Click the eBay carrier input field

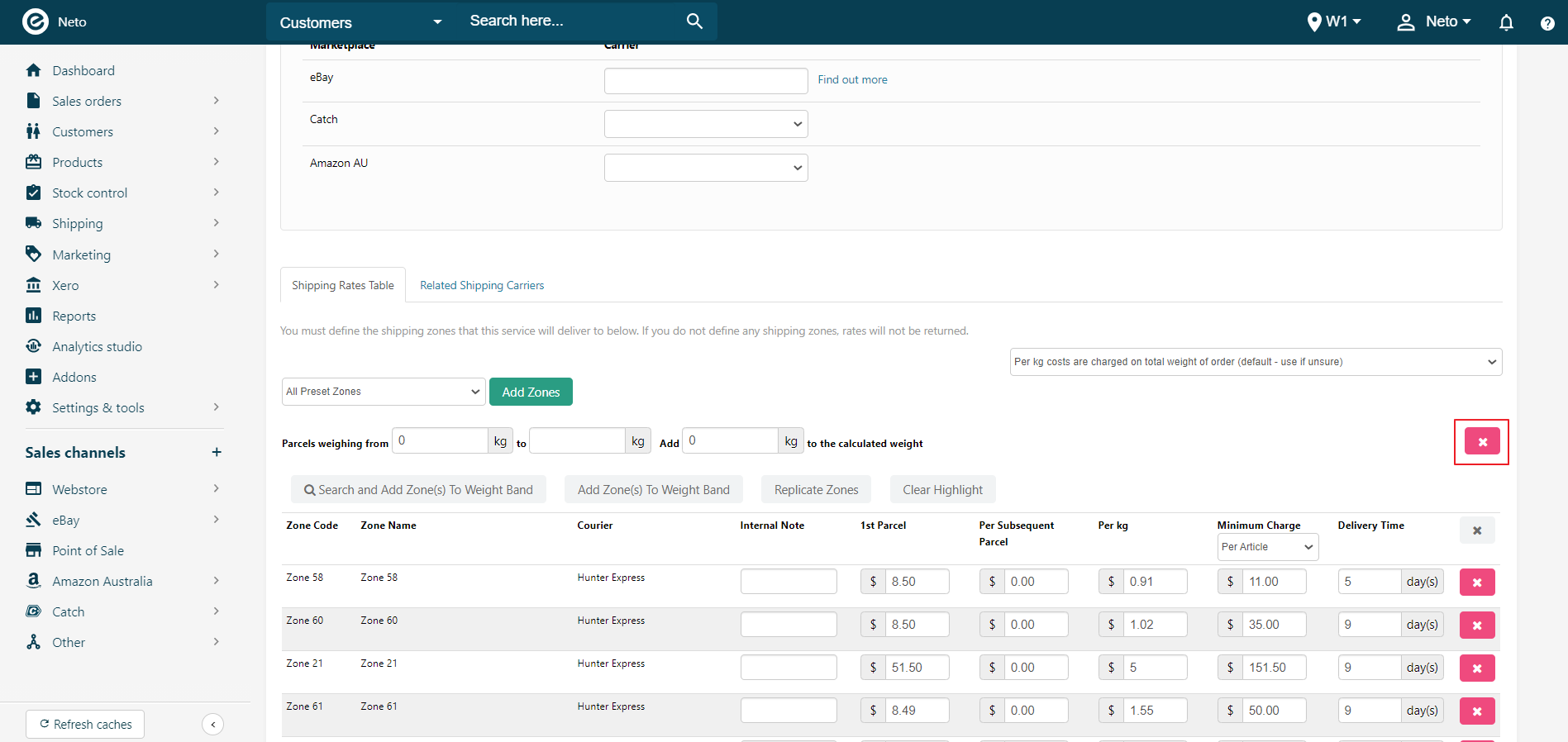coord(706,81)
